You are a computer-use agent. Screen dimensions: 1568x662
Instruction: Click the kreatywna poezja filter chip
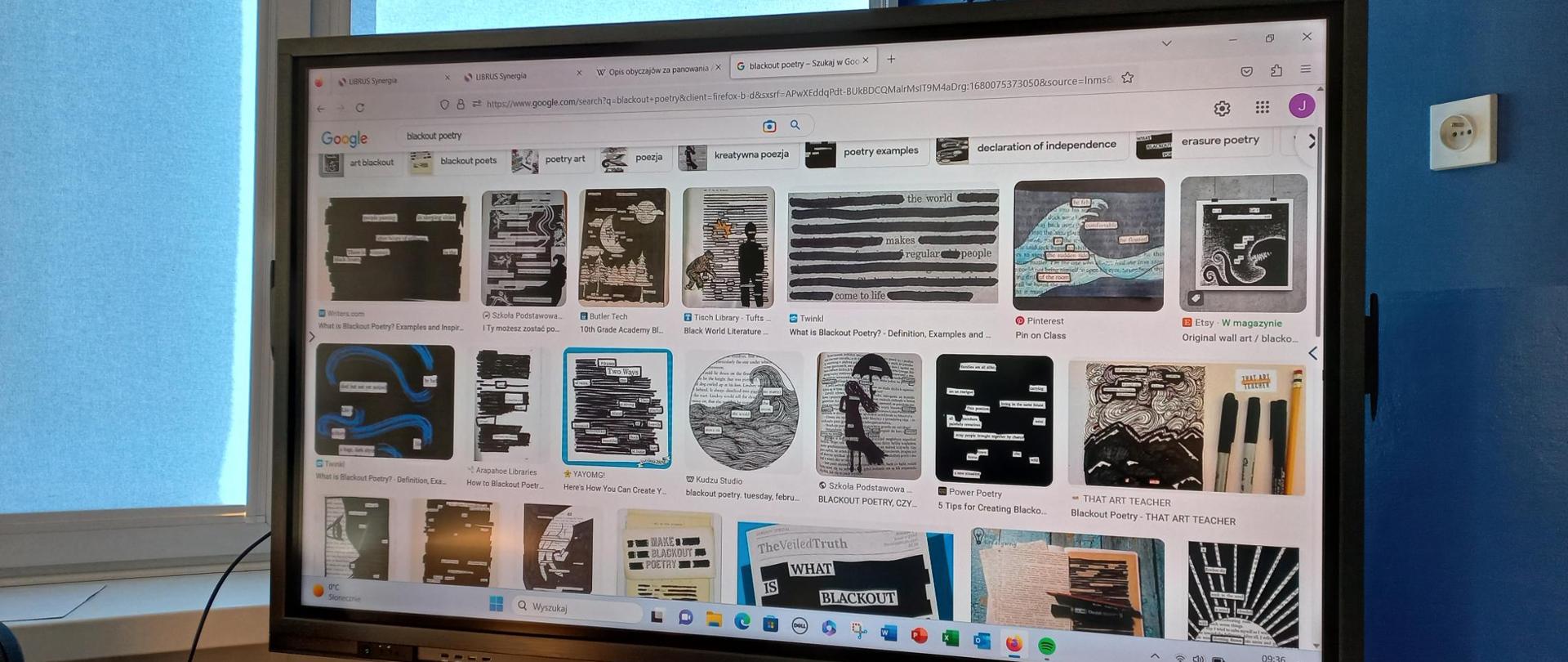pos(750,155)
